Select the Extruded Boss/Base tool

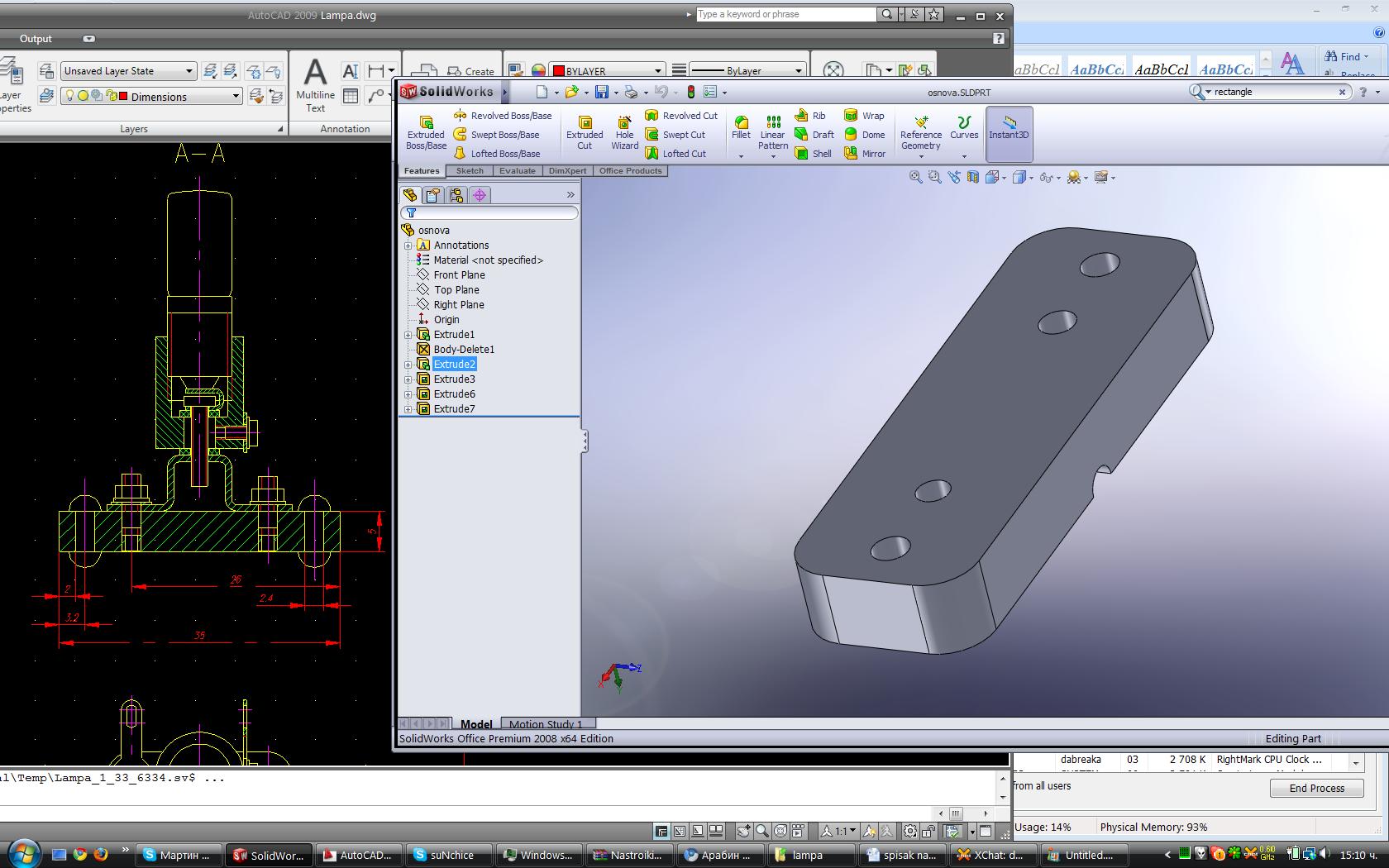[426, 132]
